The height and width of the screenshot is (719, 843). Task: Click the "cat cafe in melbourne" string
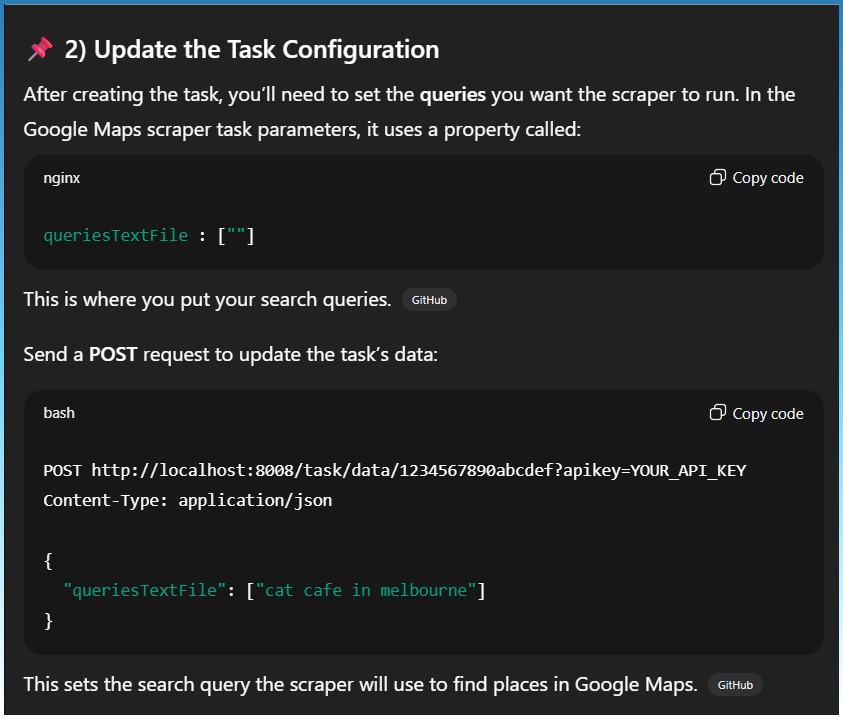click(x=365, y=590)
